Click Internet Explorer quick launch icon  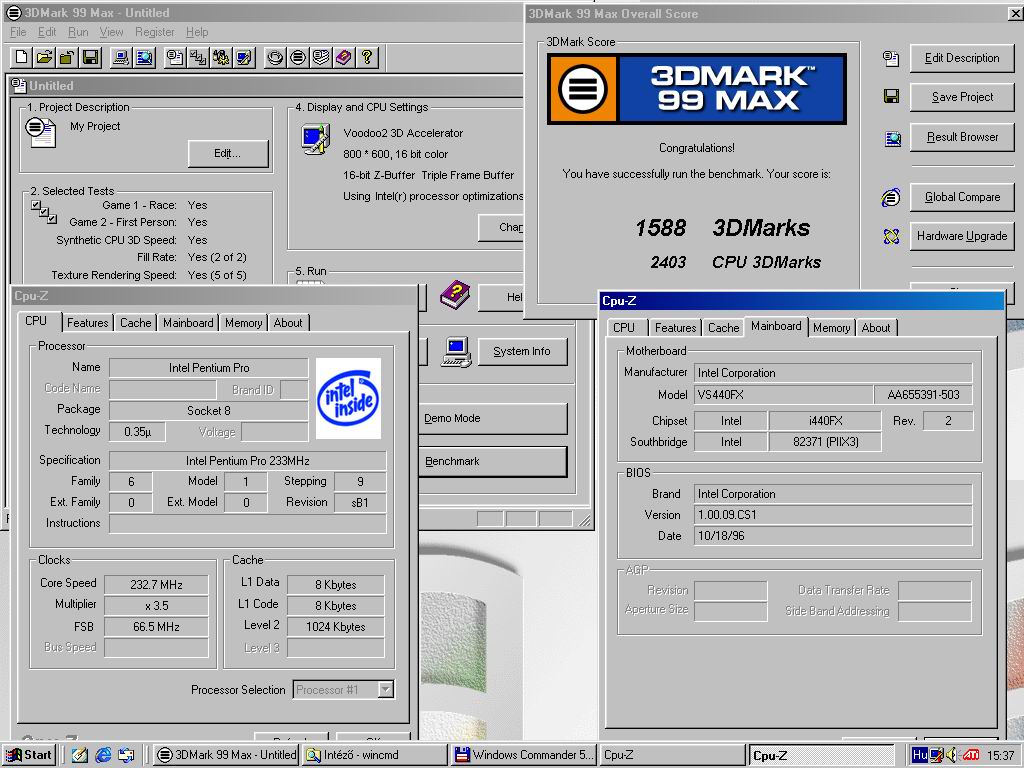tap(103, 755)
